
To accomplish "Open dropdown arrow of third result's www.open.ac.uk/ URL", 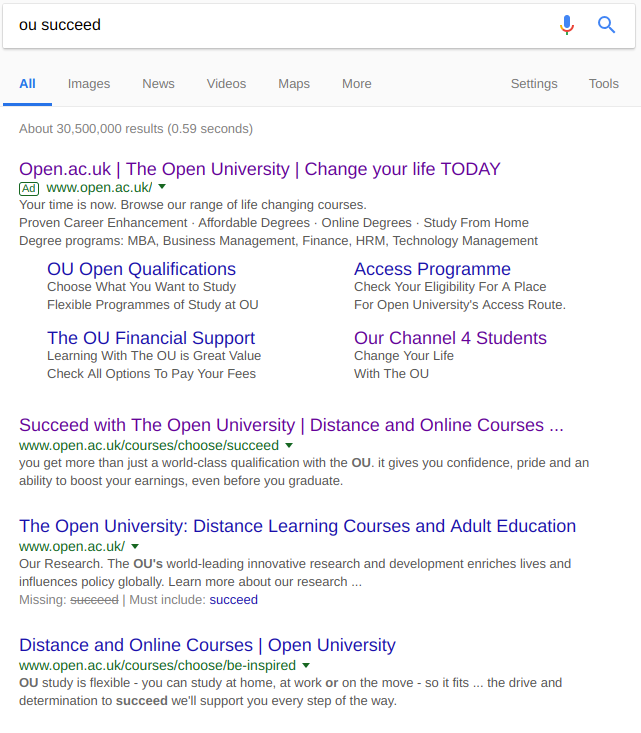I will pyautogui.click(x=135, y=546).
